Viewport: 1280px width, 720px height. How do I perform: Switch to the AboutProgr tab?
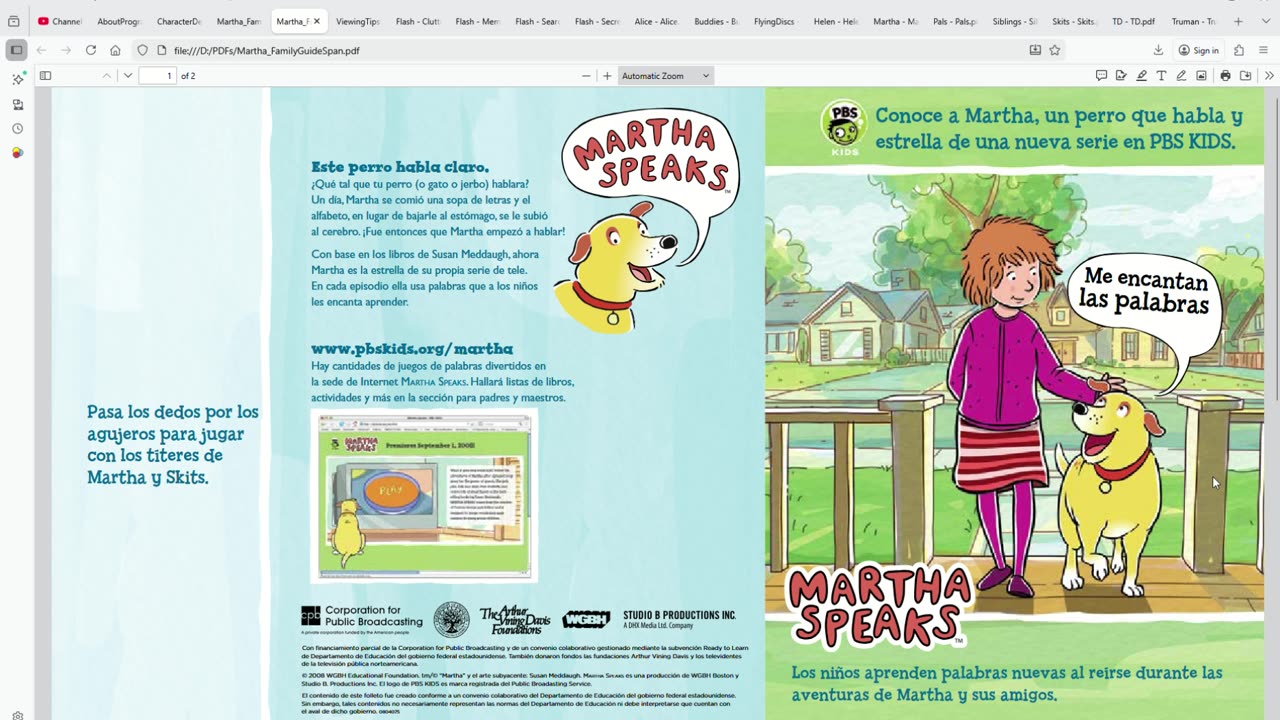[x=119, y=21]
